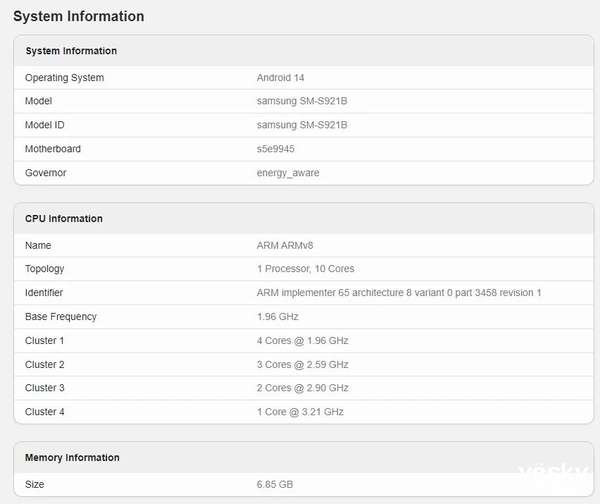This screenshot has width=600, height=504.
Task: Click the 6.85 GB memory size value
Action: pyautogui.click(x=275, y=484)
